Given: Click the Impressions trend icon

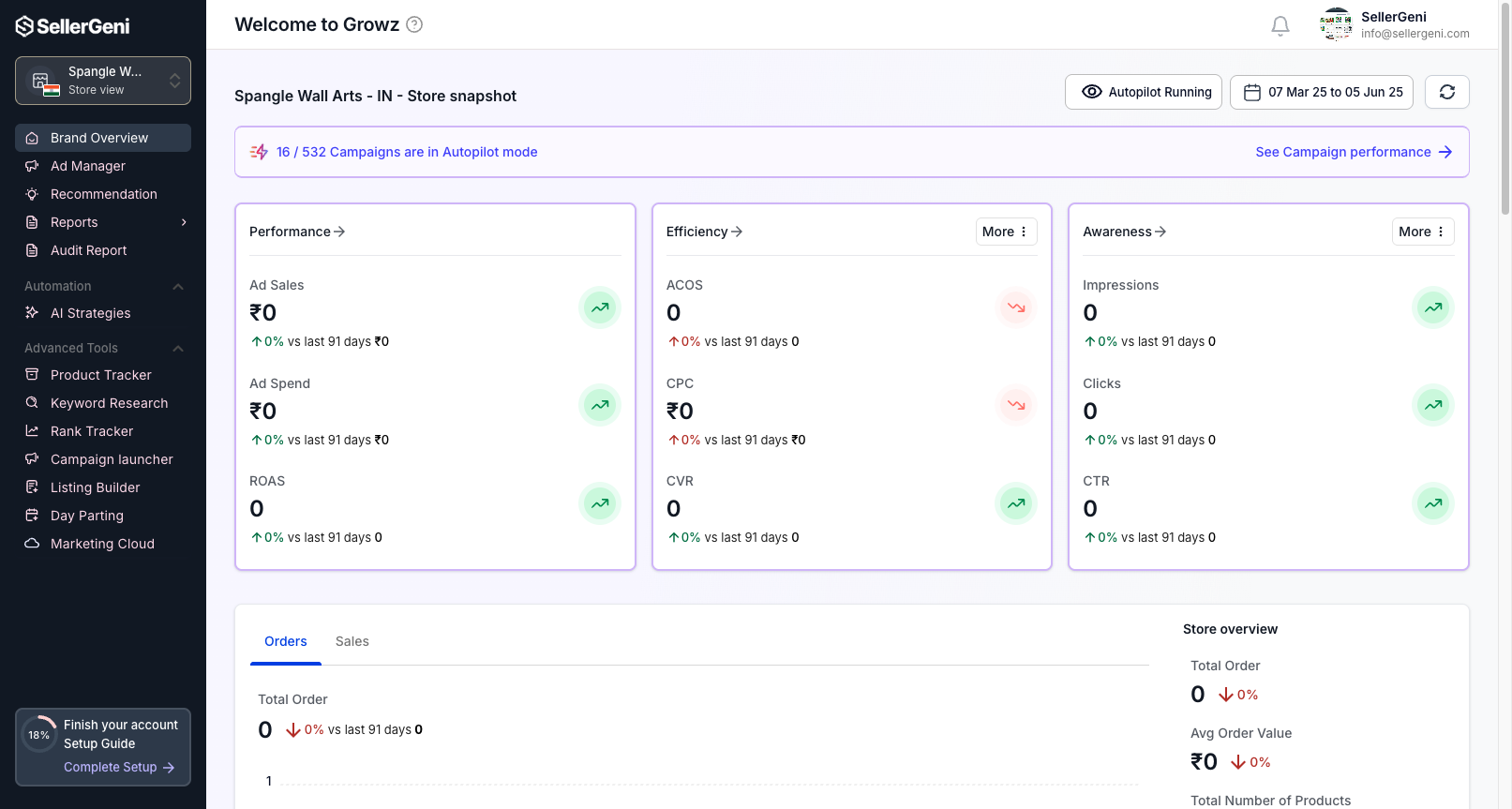Looking at the screenshot, I should (x=1432, y=307).
